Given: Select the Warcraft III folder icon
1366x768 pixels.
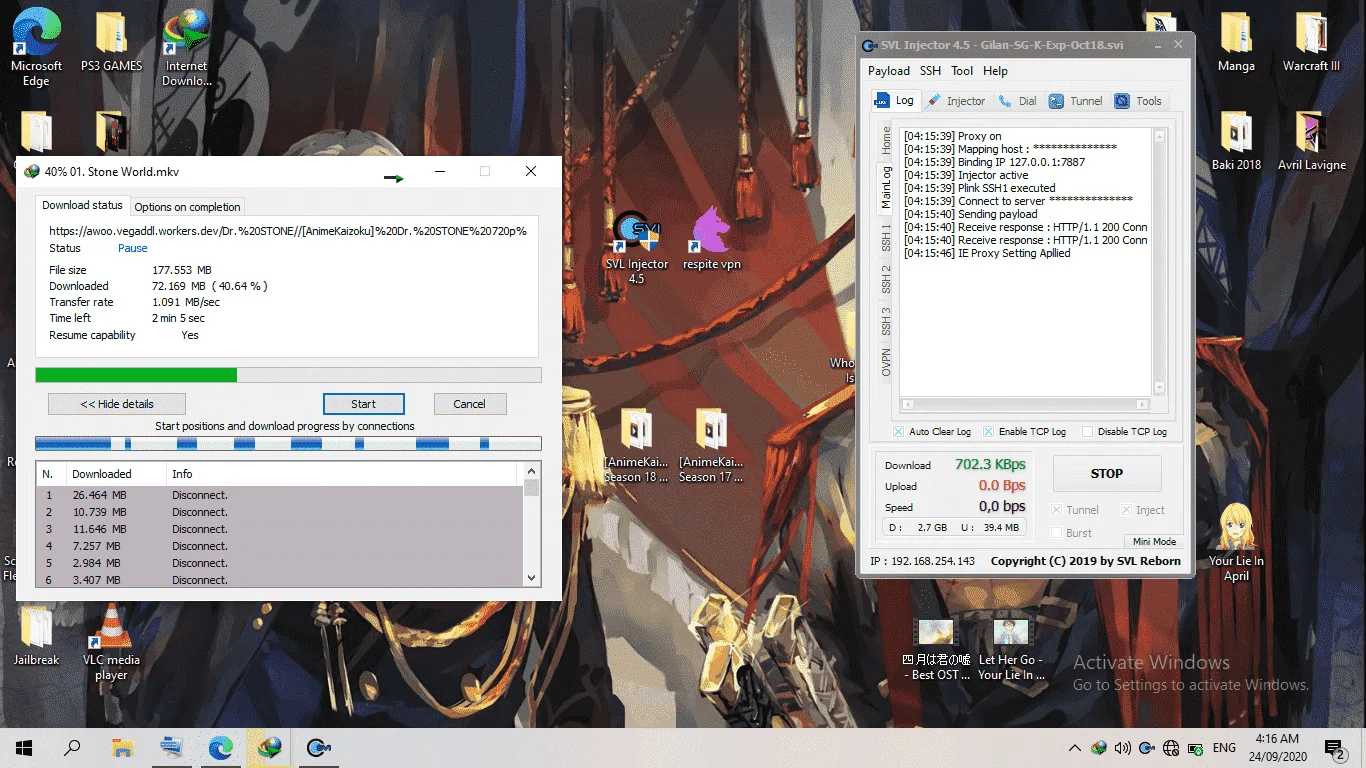Looking at the screenshot, I should tap(1311, 43).
